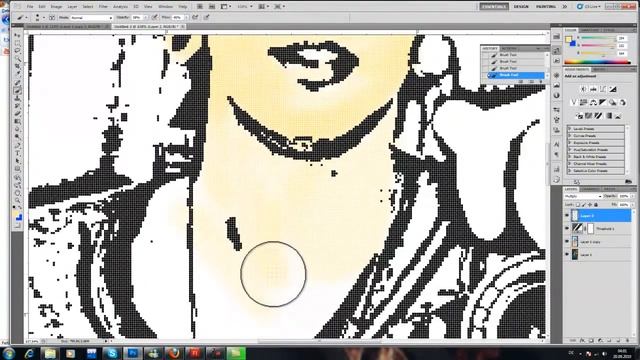The height and width of the screenshot is (360, 640).
Task: Enable airbrush mode in options bar
Action: [195, 18]
